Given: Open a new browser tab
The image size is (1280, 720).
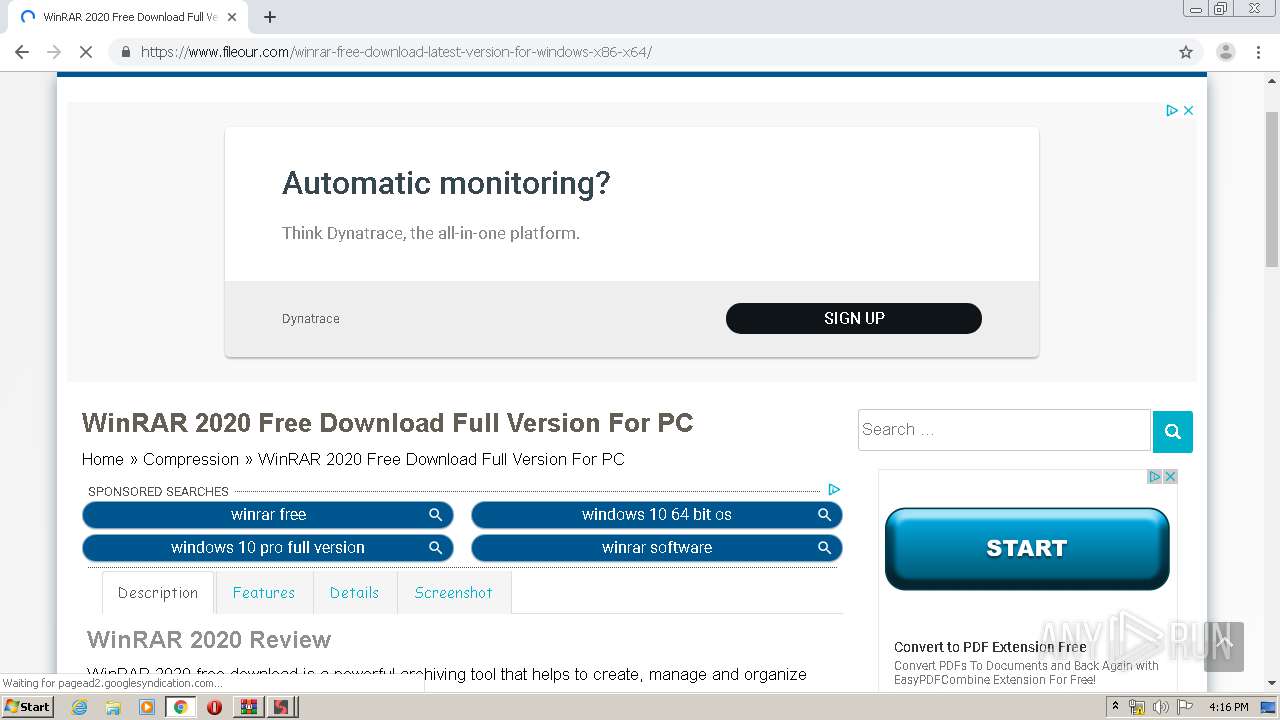Looking at the screenshot, I should (x=270, y=17).
